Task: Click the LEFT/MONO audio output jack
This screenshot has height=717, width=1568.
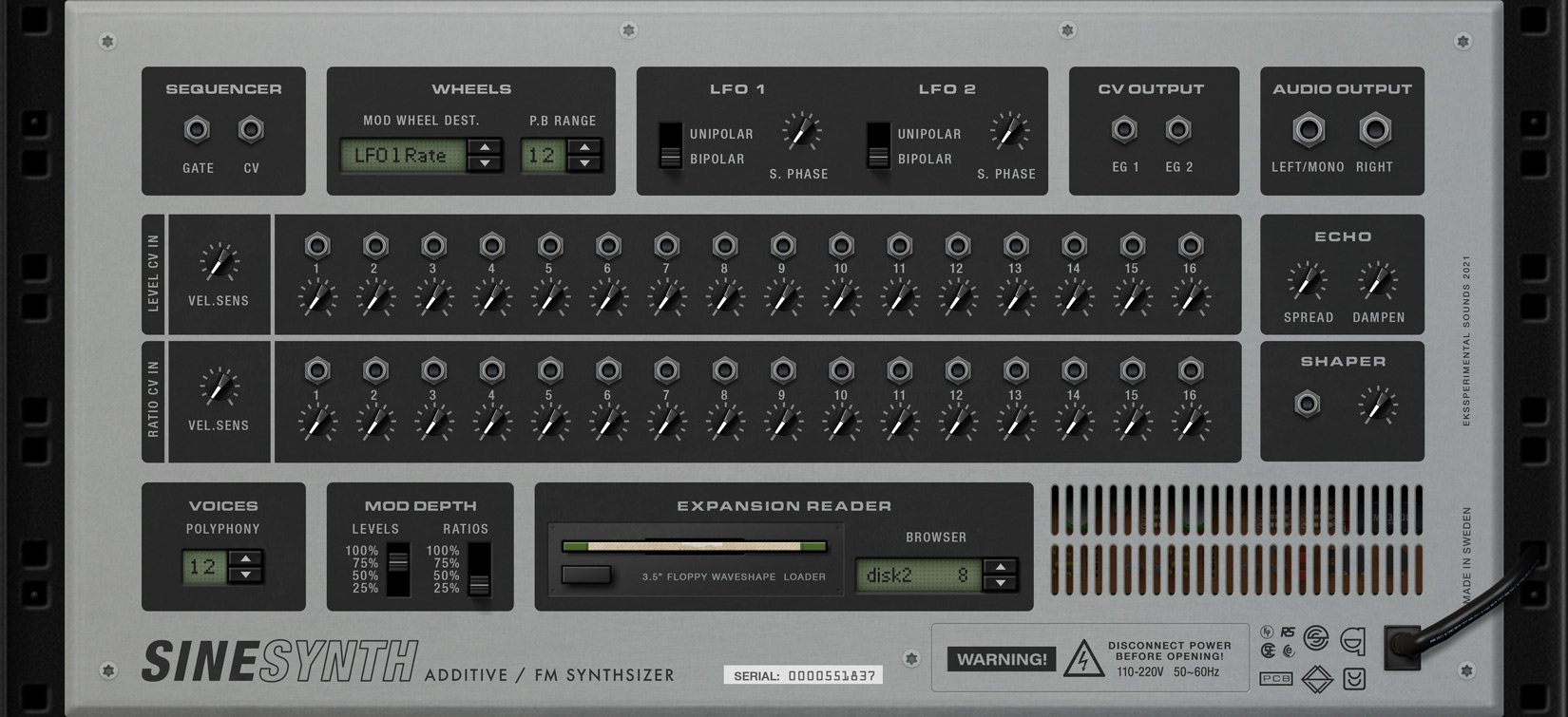Action: (1309, 130)
